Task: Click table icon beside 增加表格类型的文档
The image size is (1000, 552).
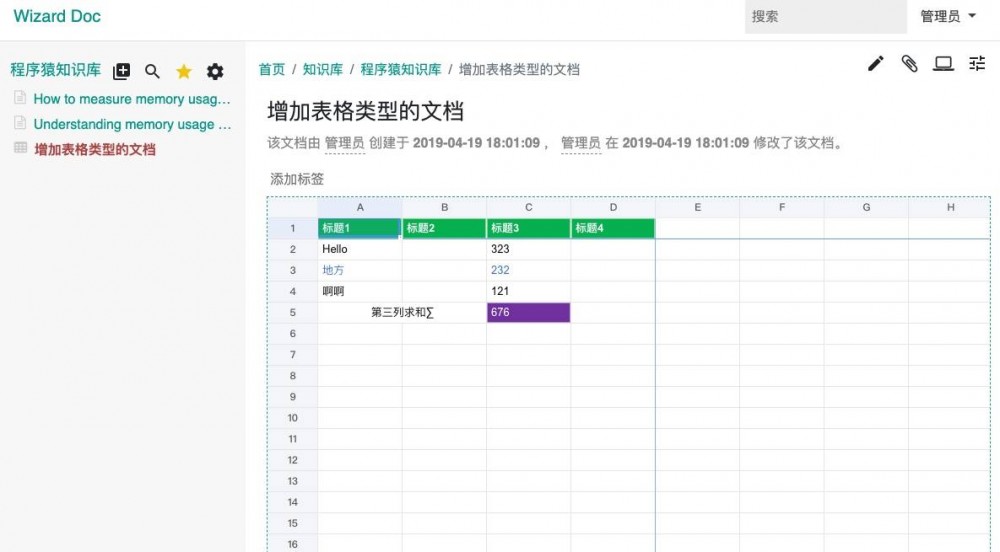Action: click(20, 148)
